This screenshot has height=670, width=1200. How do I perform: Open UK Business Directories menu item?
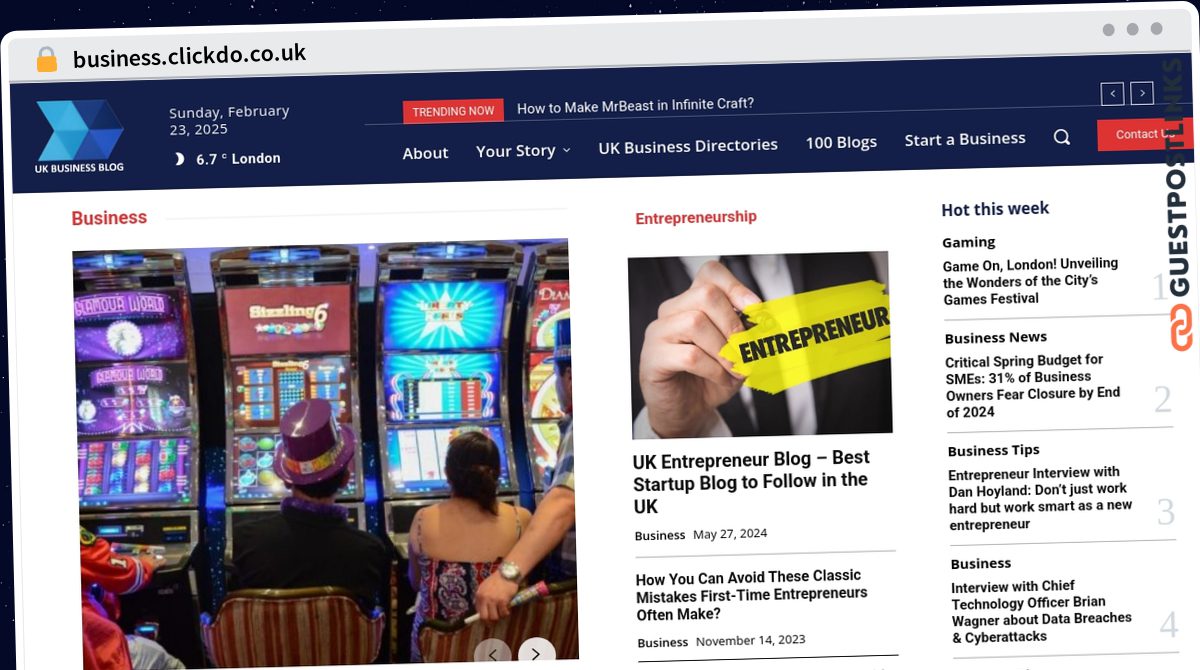coord(688,146)
